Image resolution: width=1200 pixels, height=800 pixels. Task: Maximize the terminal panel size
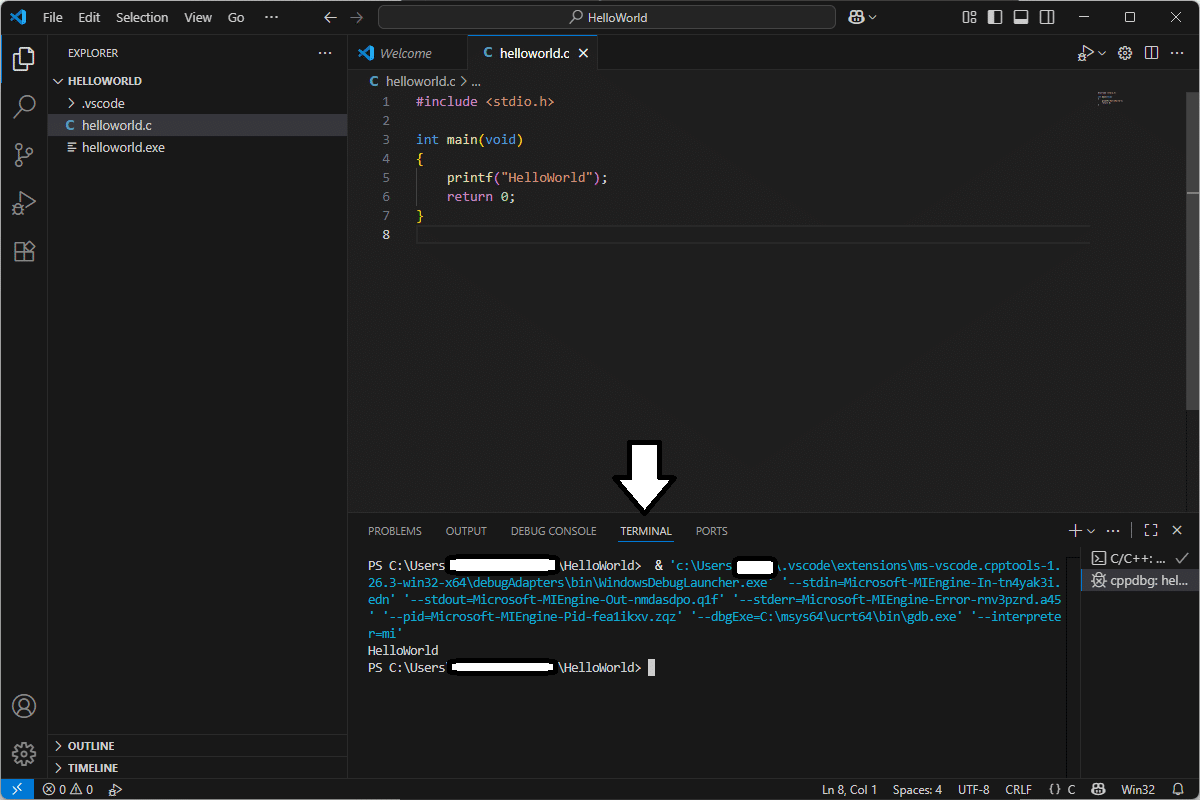[x=1150, y=530]
